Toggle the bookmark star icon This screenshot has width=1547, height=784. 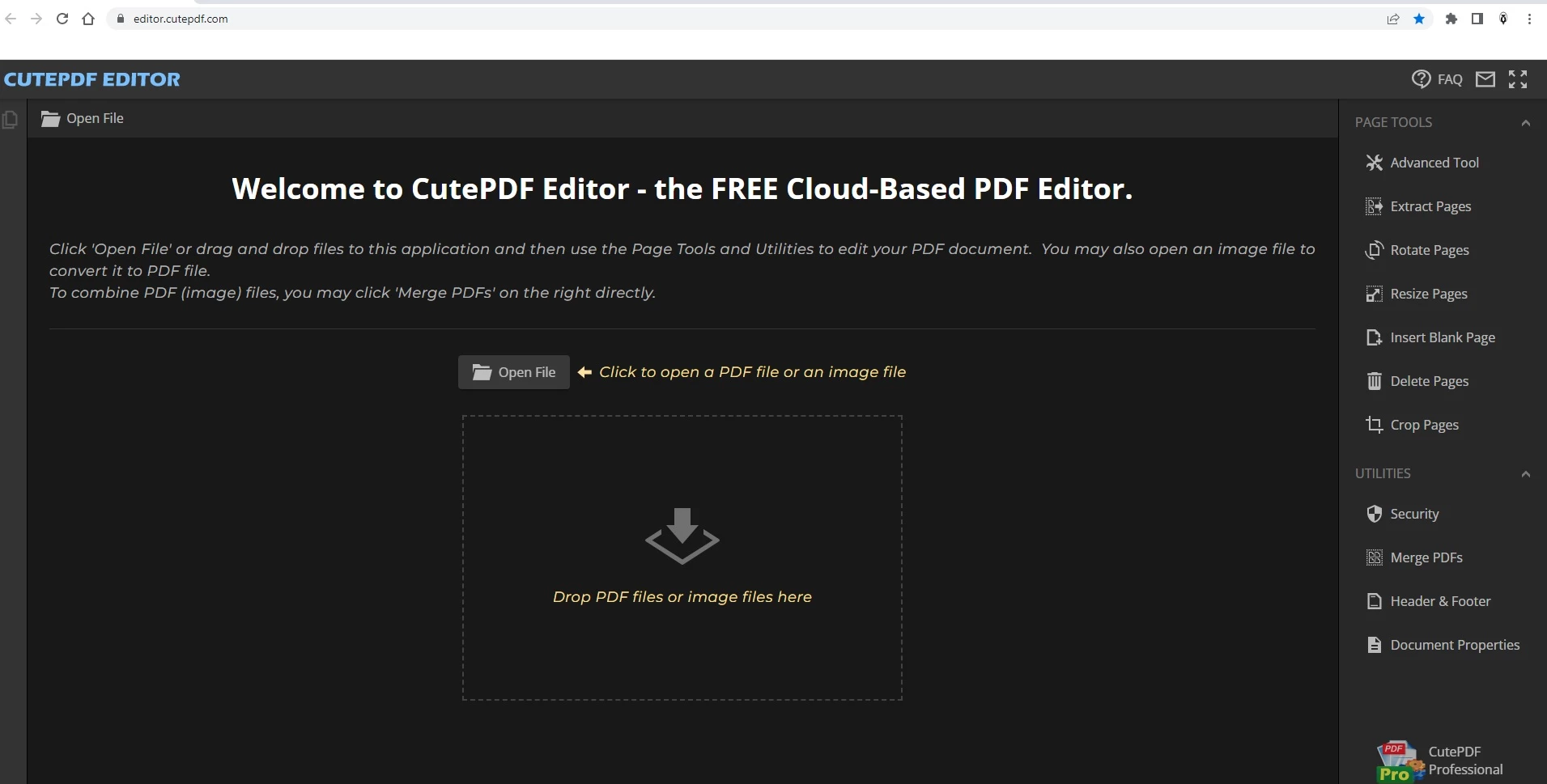(1419, 19)
